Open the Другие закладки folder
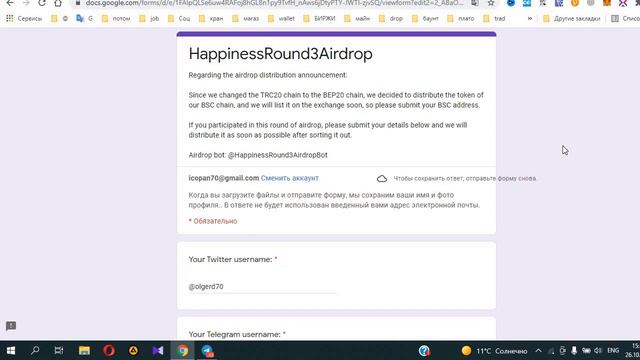This screenshot has height=360, width=640. click(x=571, y=18)
